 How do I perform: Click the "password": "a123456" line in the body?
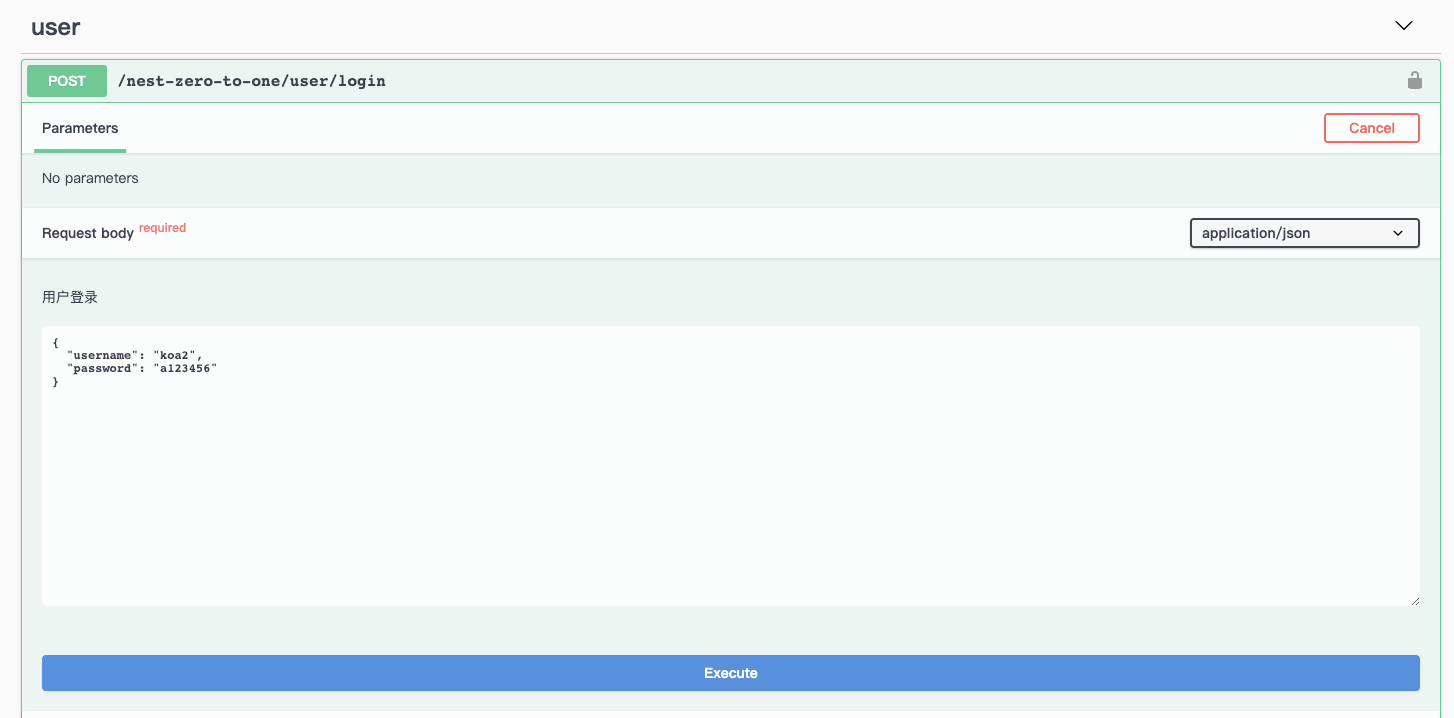(141, 368)
